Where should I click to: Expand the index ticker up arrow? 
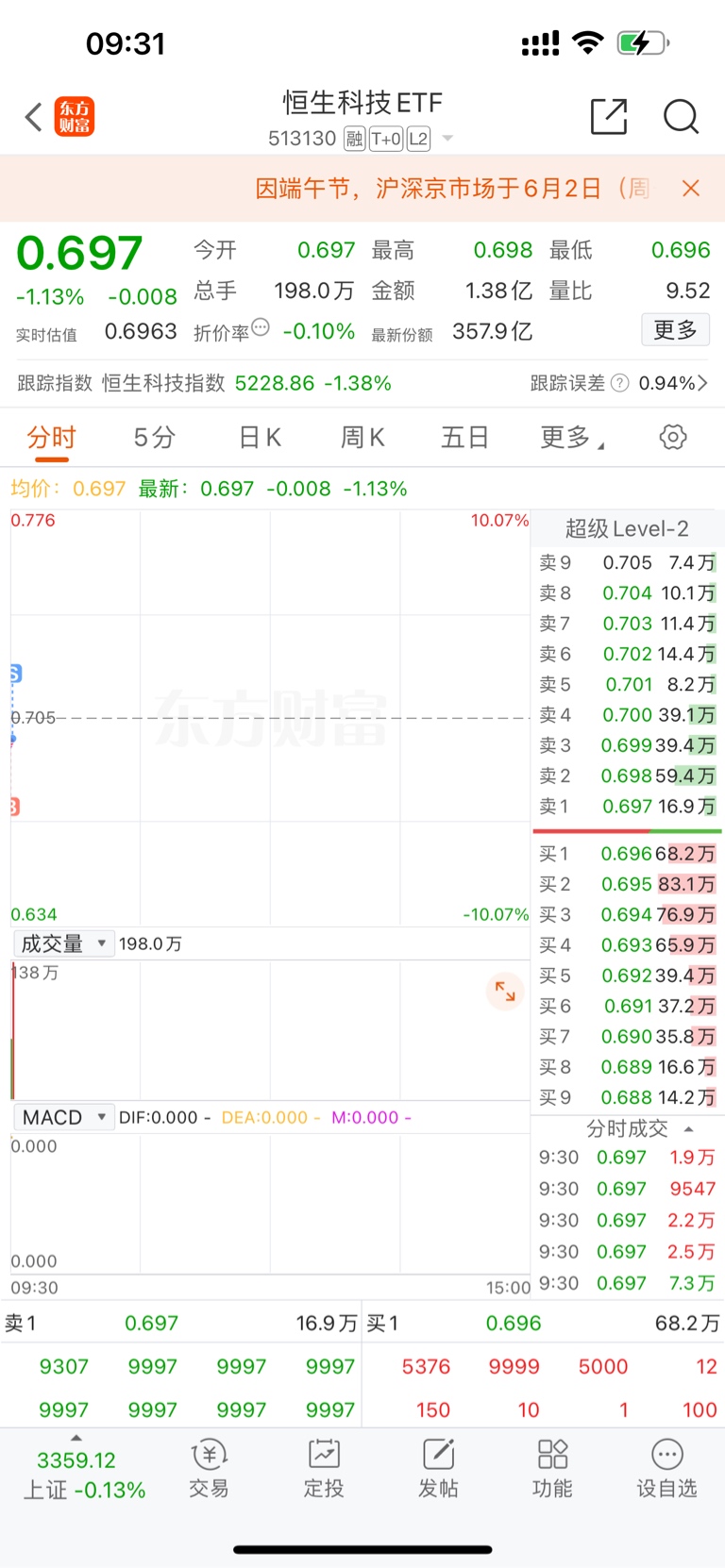[76, 1438]
